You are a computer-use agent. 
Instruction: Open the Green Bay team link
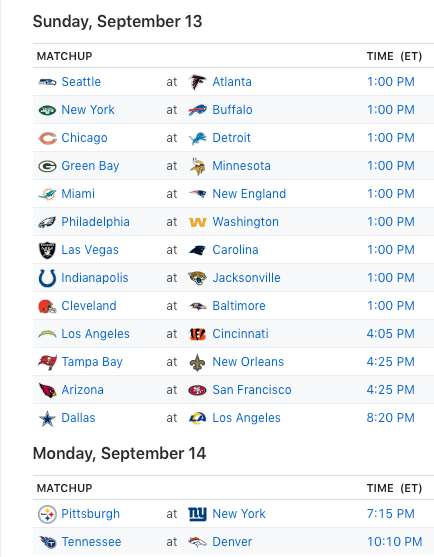[90, 166]
